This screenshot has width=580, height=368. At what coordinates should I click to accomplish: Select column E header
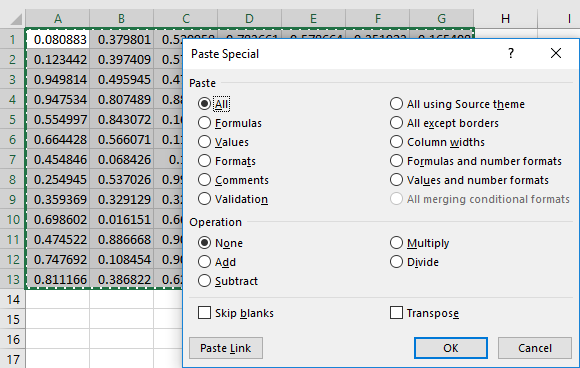point(314,18)
